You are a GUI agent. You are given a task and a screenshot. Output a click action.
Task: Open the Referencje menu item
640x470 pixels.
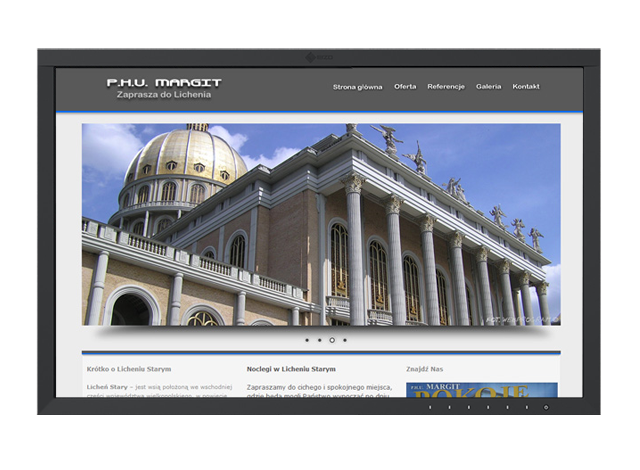446,87
